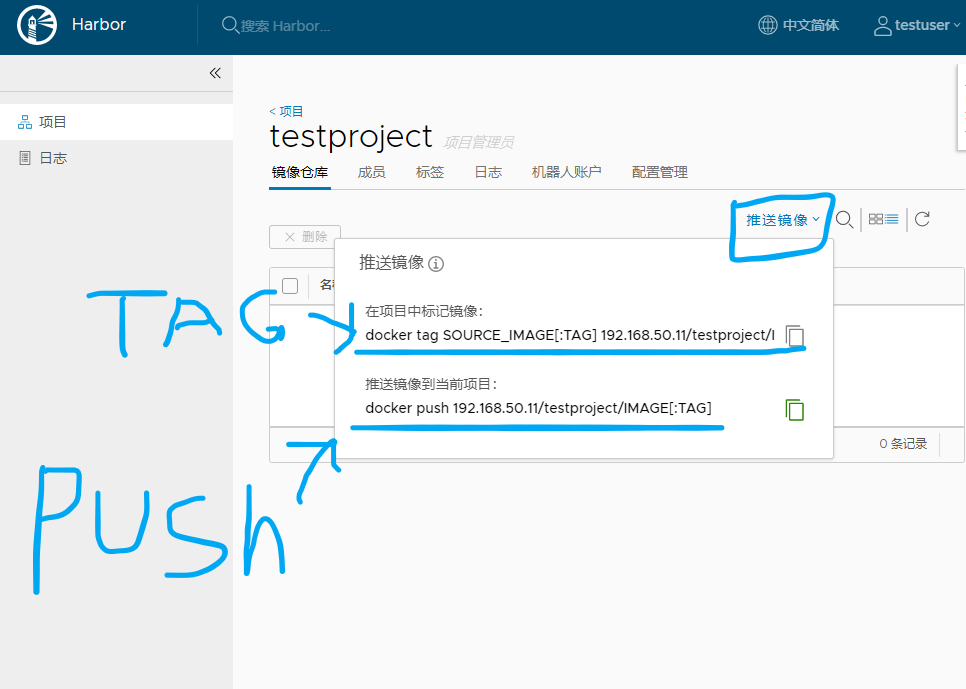Open repository search magnifier icon
Image resolution: width=966 pixels, height=689 pixels.
pos(844,219)
